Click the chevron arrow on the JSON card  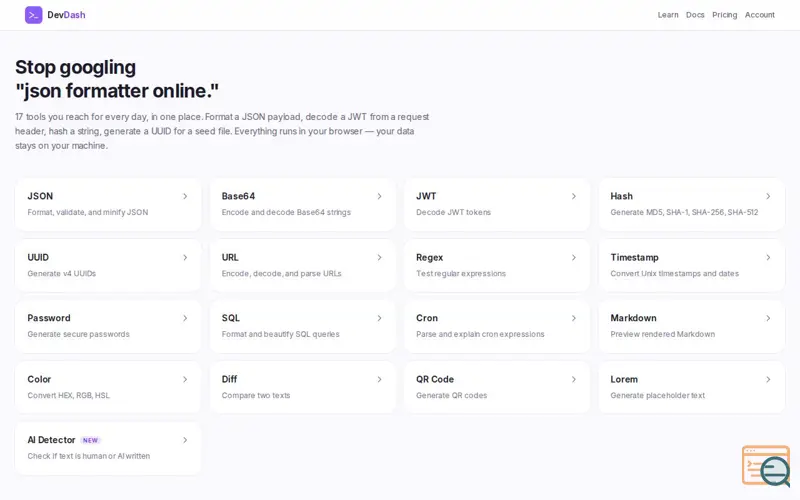(185, 196)
